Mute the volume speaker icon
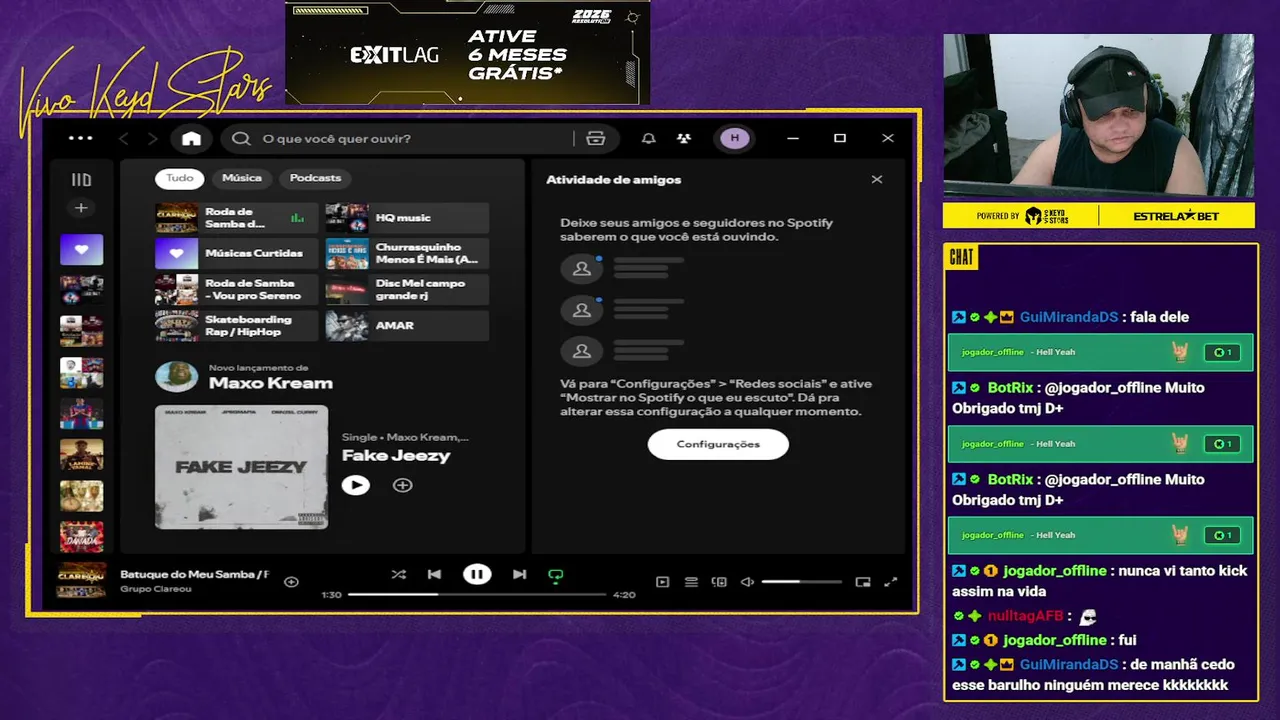The image size is (1280, 720). click(747, 582)
